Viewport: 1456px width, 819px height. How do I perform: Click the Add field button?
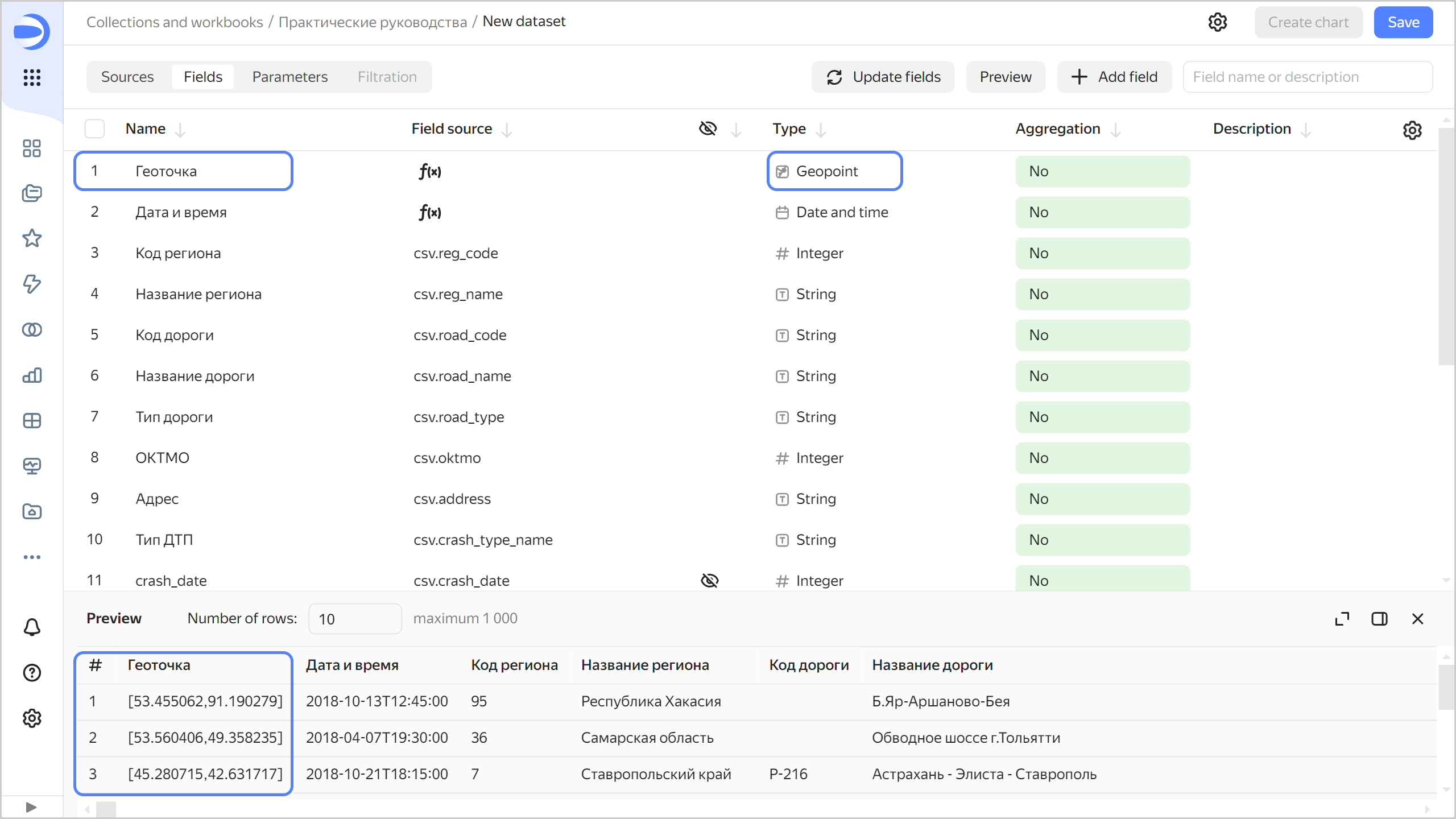click(x=1114, y=77)
